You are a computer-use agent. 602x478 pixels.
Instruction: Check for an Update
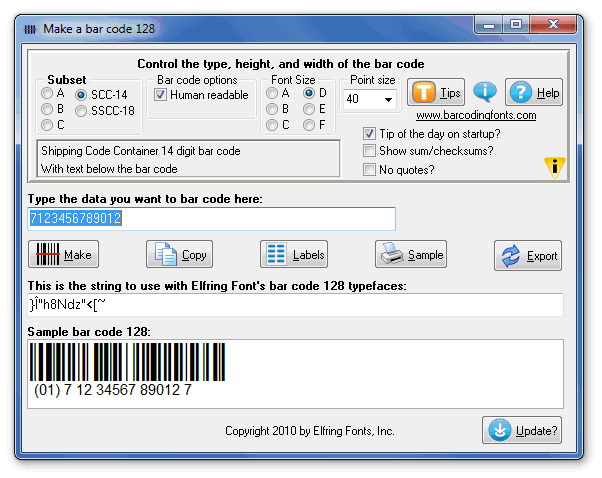tap(522, 430)
